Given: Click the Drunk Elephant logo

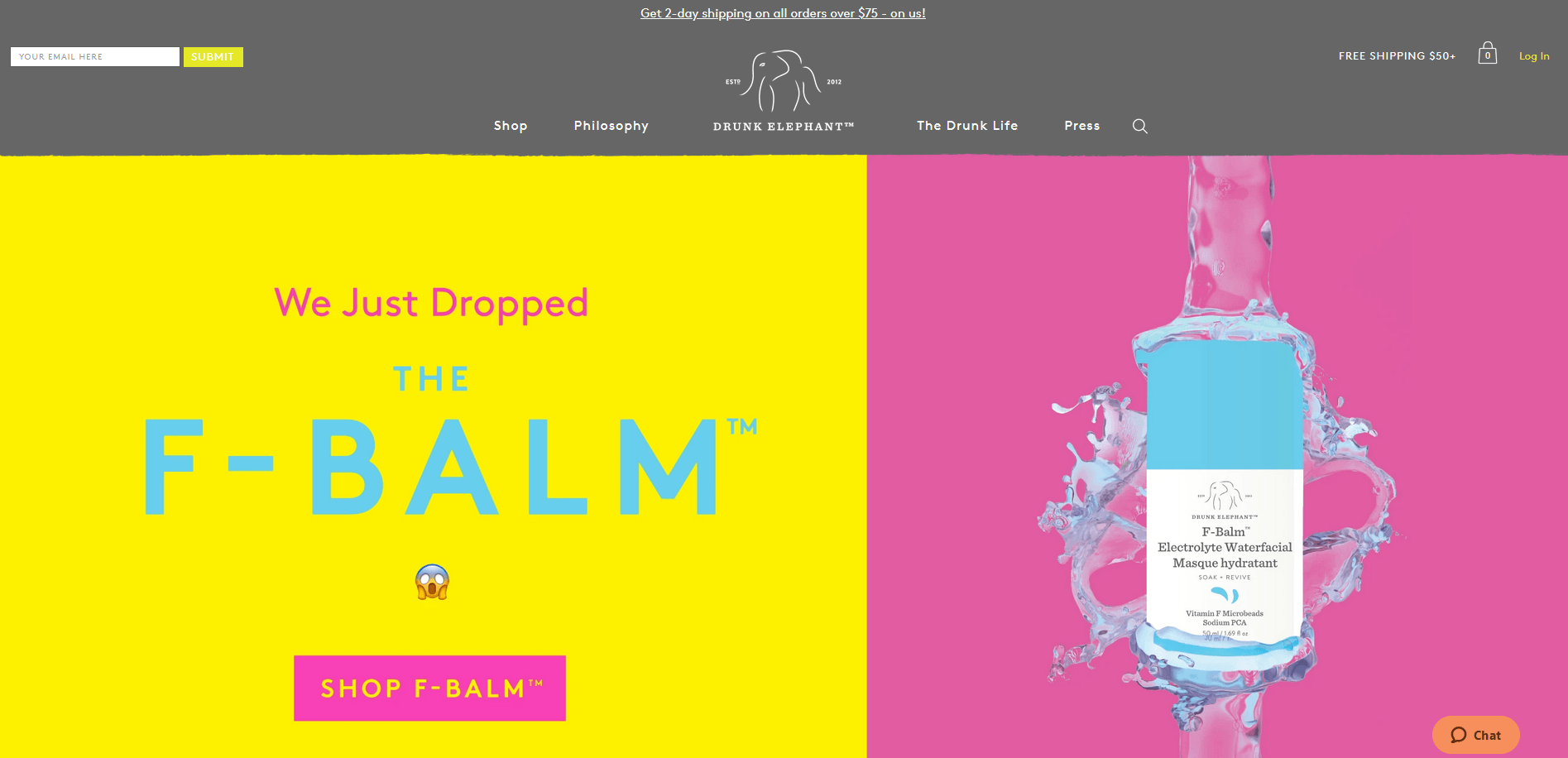Looking at the screenshot, I should point(783,91).
